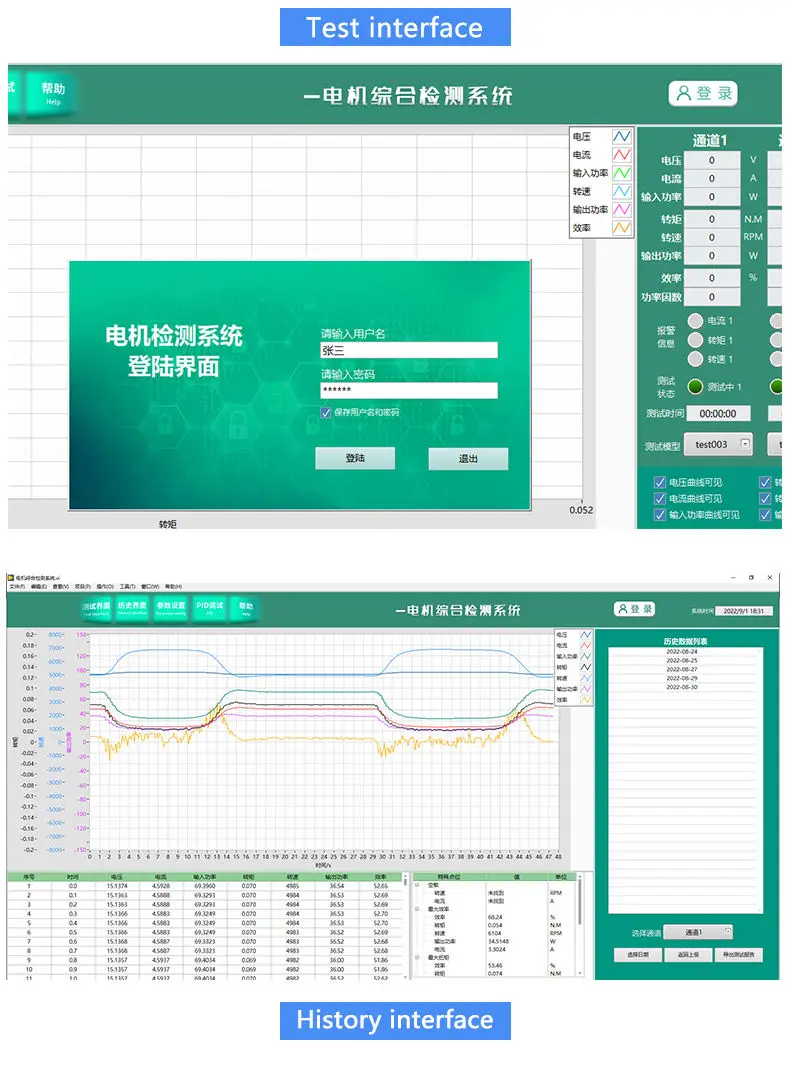Collapse the 最大效率 tree node

pos(417,909)
